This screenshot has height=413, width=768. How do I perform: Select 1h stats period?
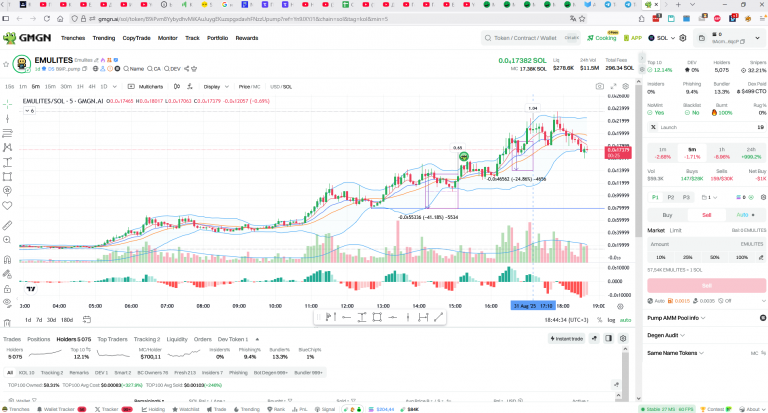tap(721, 153)
